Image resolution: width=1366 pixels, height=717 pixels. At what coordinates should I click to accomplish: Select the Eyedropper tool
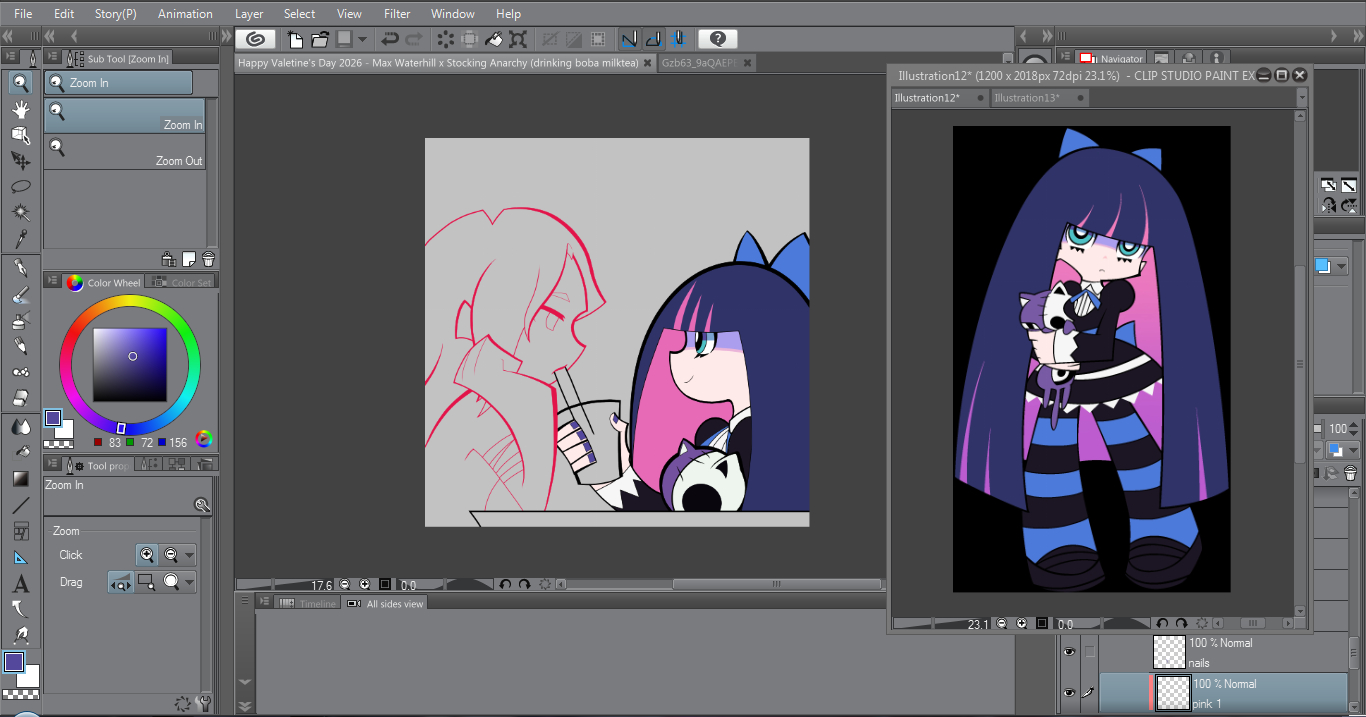click(x=20, y=239)
